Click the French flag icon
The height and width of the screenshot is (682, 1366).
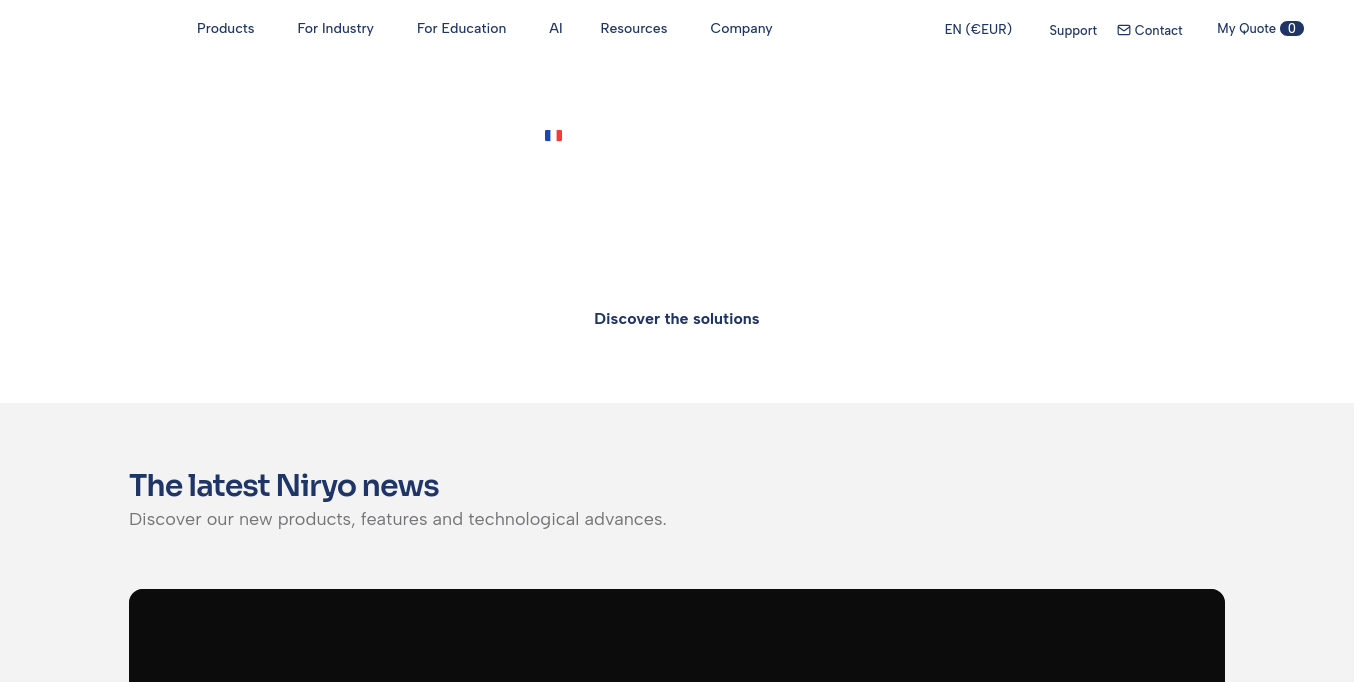(x=553, y=135)
